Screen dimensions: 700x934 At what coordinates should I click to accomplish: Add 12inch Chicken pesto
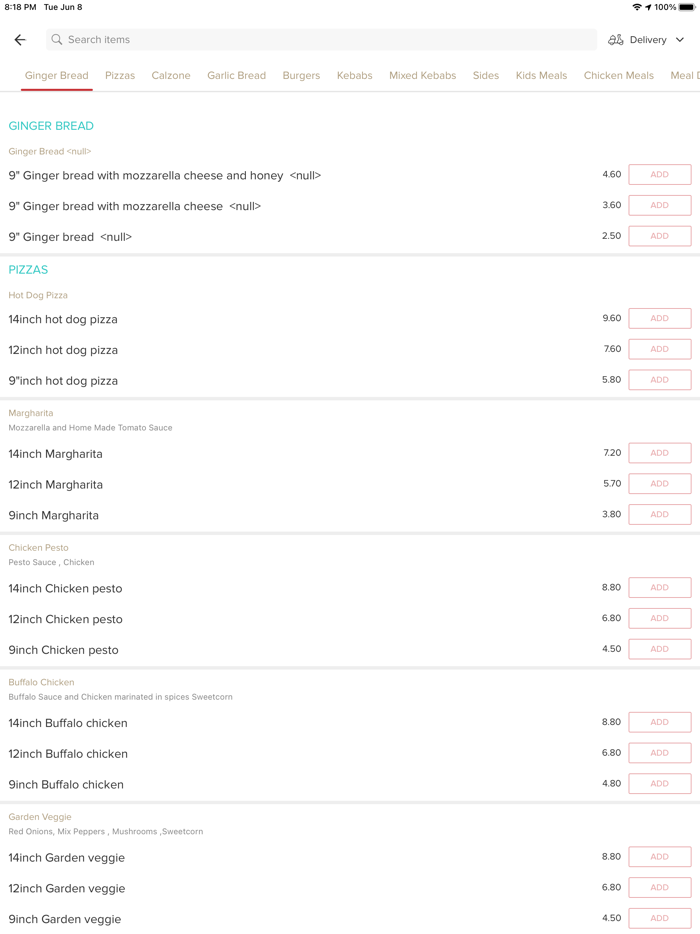coord(659,619)
